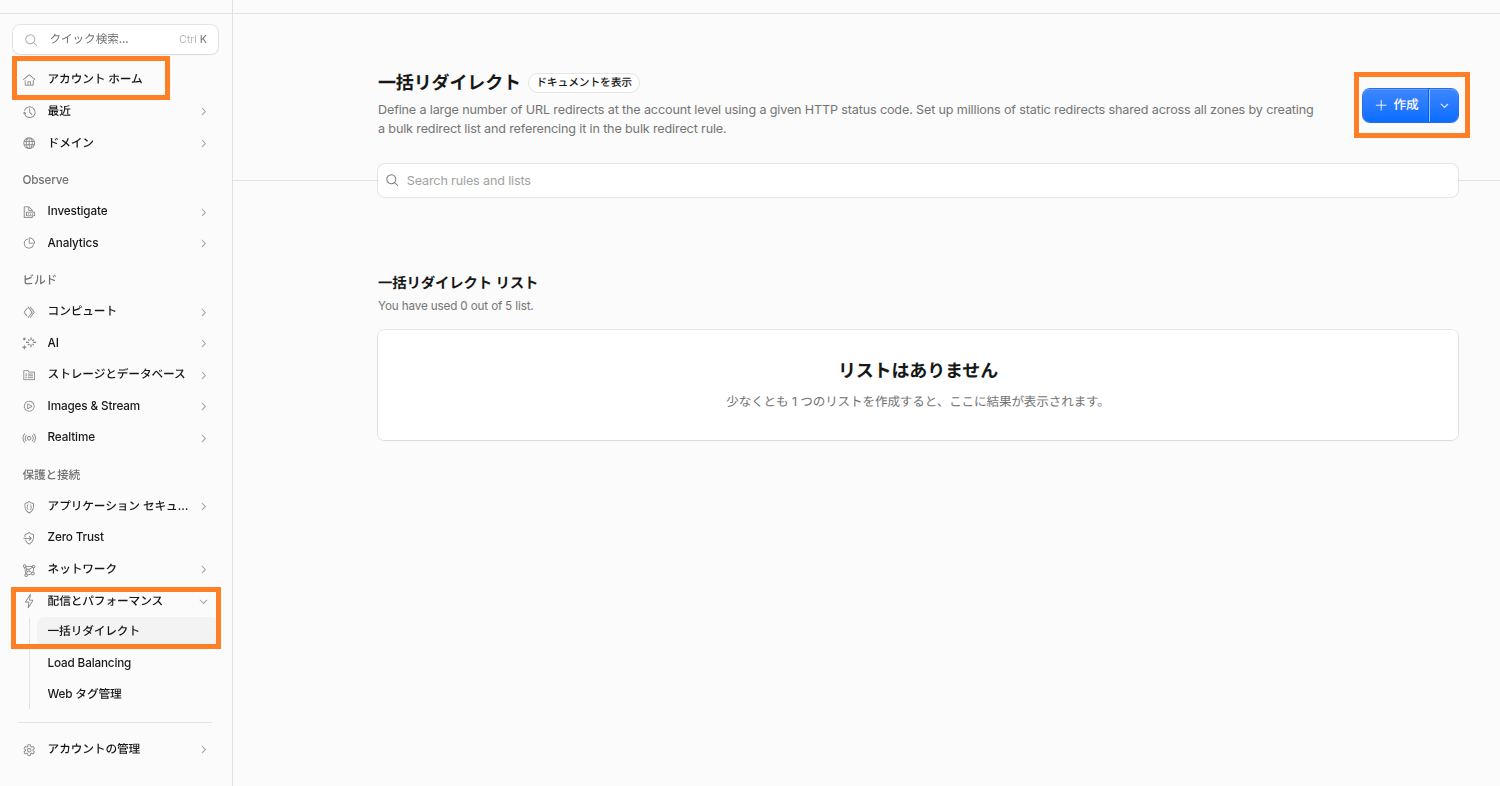Image resolution: width=1500 pixels, height=786 pixels.
Task: Click the Search rules and lists field
Action: click(917, 181)
